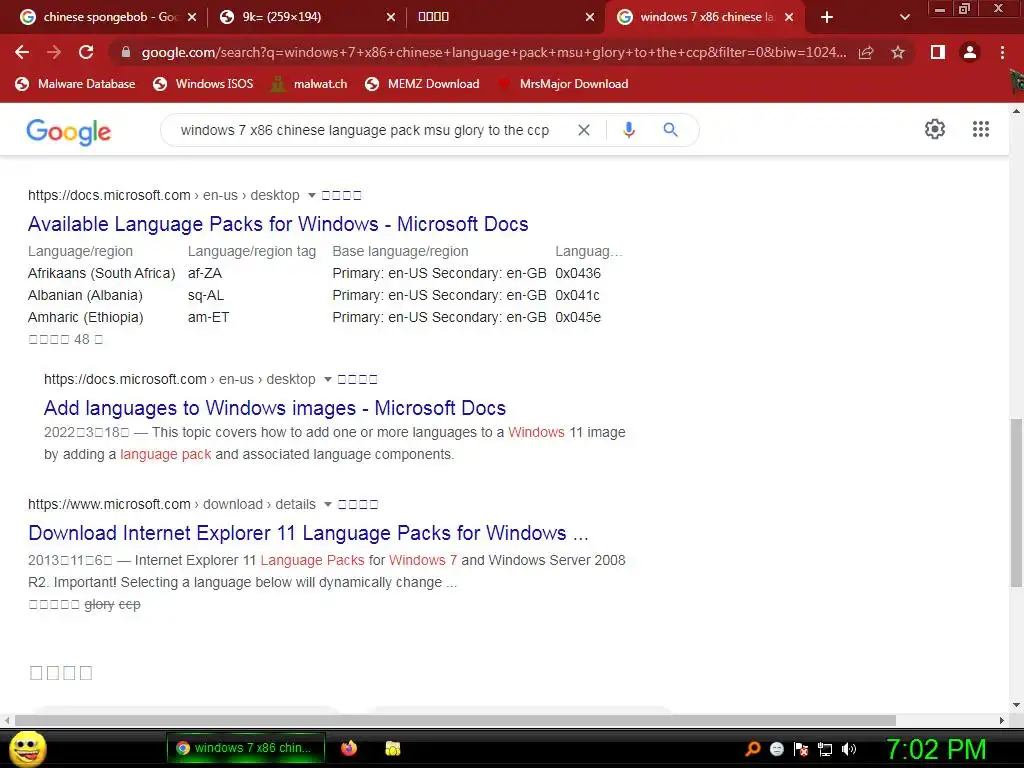The height and width of the screenshot is (768, 1024).
Task: Expand options arrow for Add languages result
Action: [328, 379]
